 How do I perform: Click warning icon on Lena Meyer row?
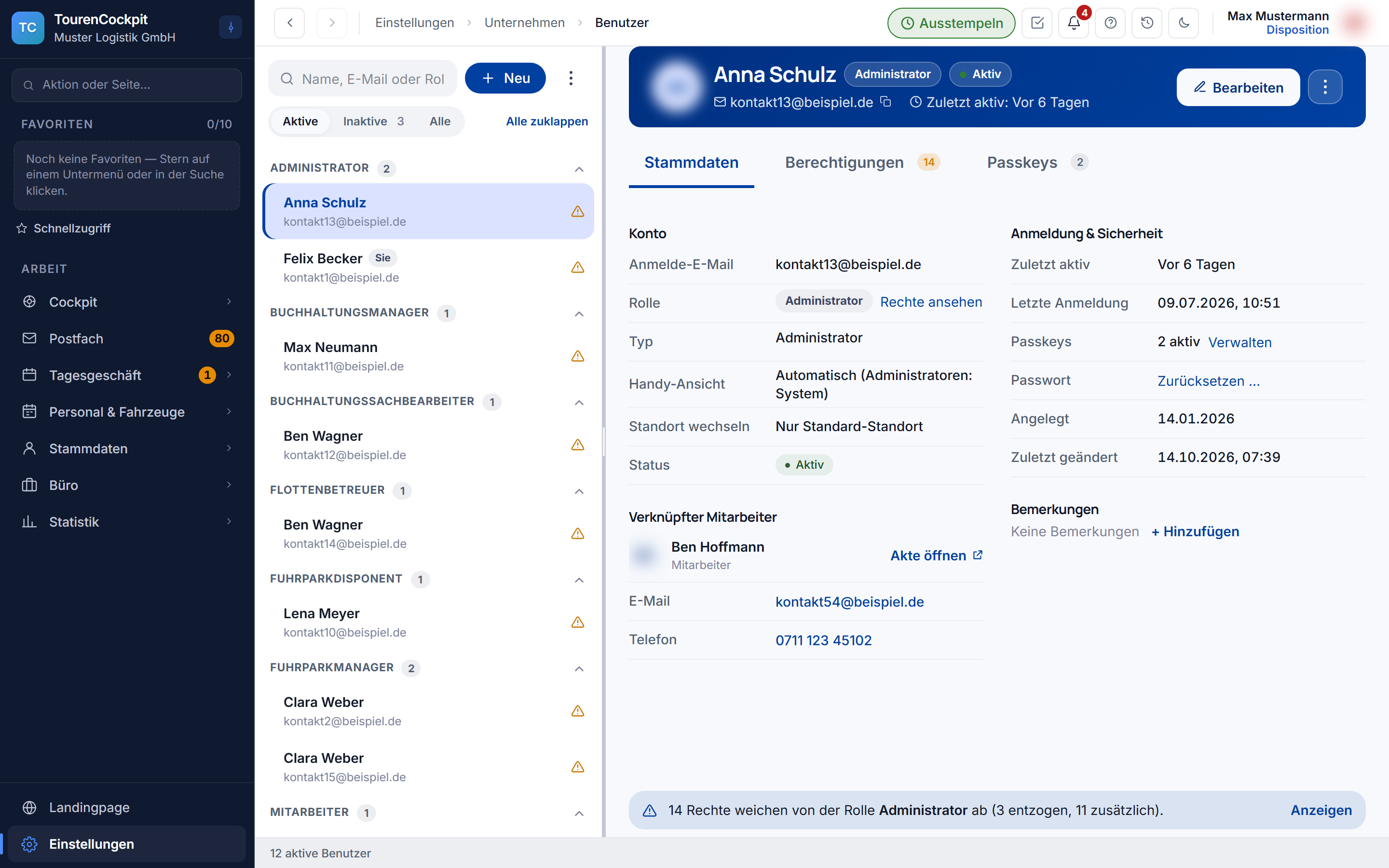pyautogui.click(x=577, y=622)
